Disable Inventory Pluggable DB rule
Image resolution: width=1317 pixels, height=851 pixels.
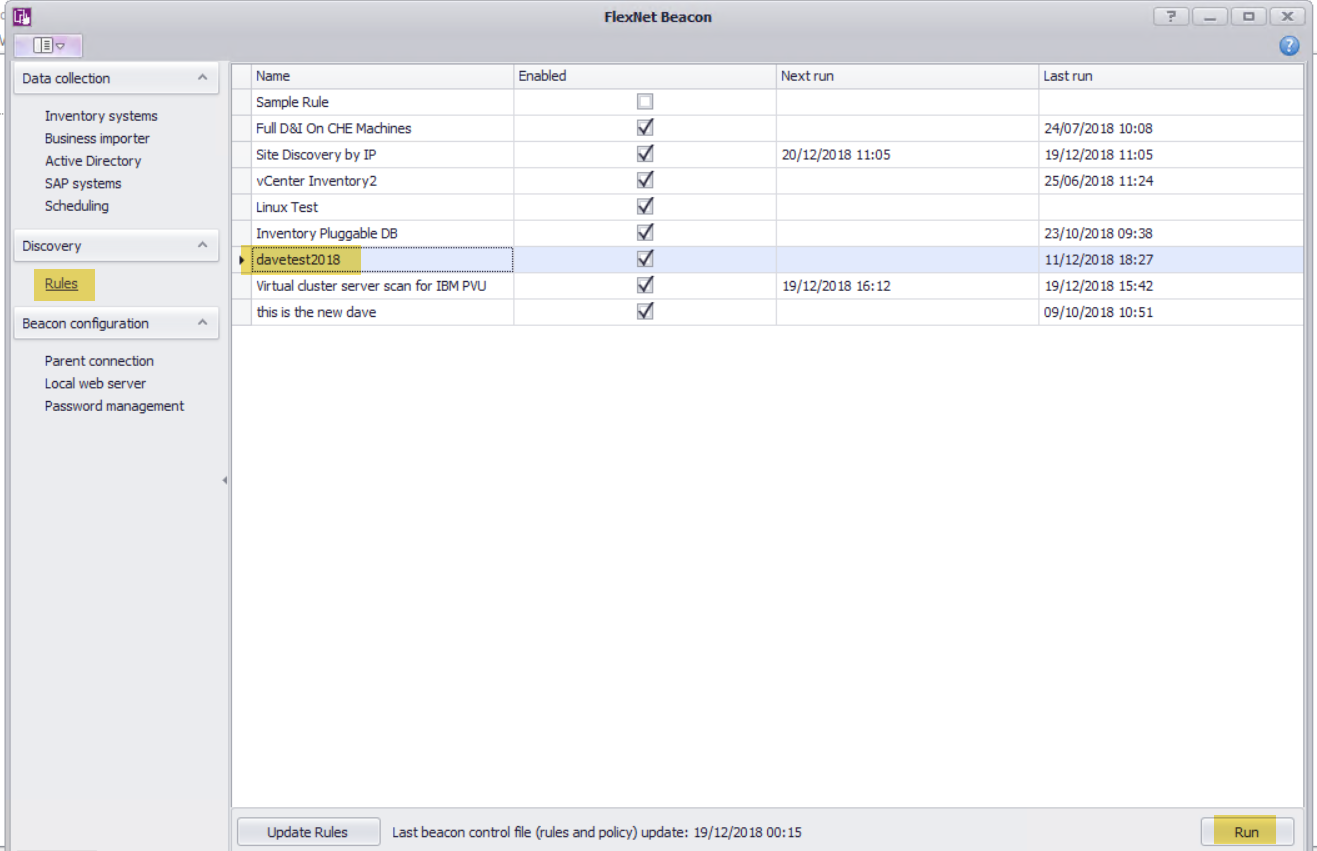coord(645,233)
